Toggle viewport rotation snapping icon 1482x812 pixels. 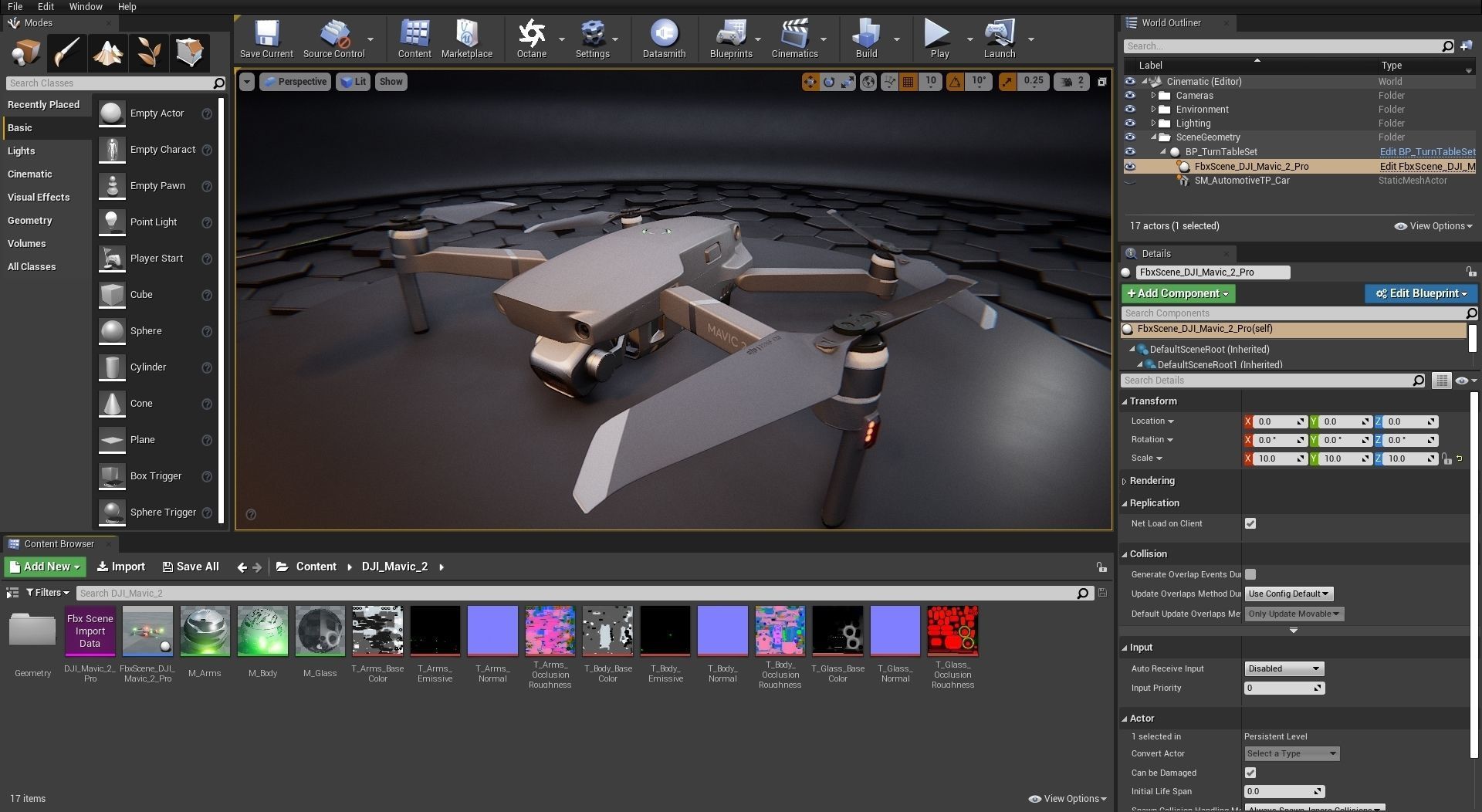pos(956,81)
